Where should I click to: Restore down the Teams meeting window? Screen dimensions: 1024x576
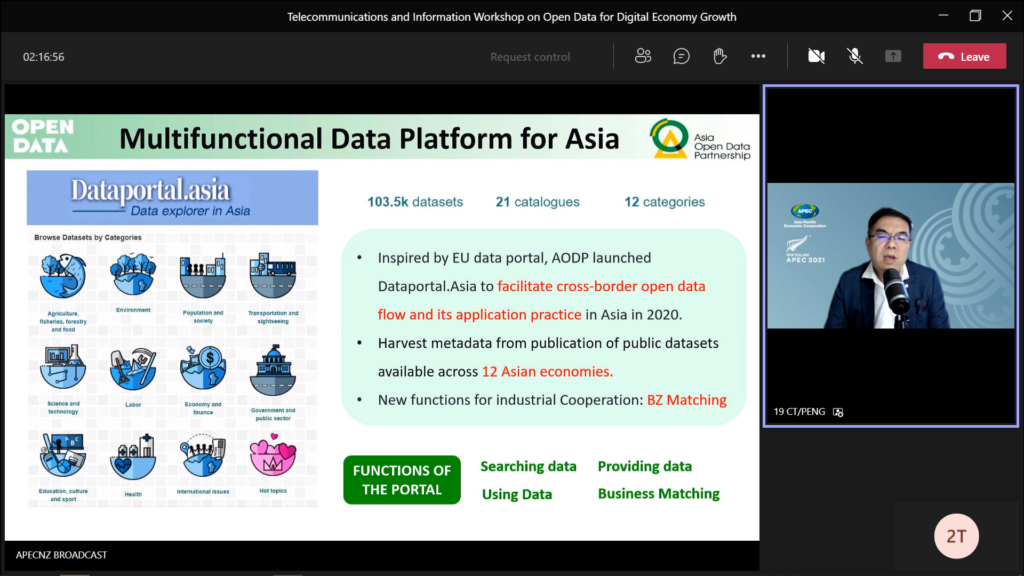pyautogui.click(x=975, y=16)
